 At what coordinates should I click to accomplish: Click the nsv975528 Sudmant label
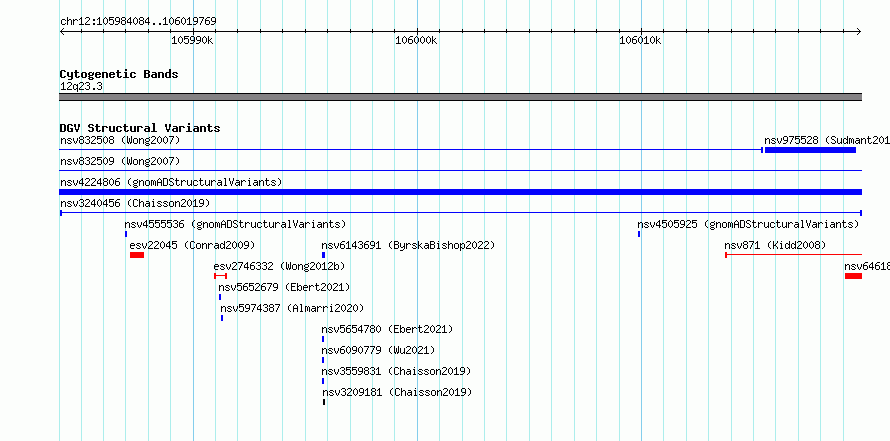827,140
